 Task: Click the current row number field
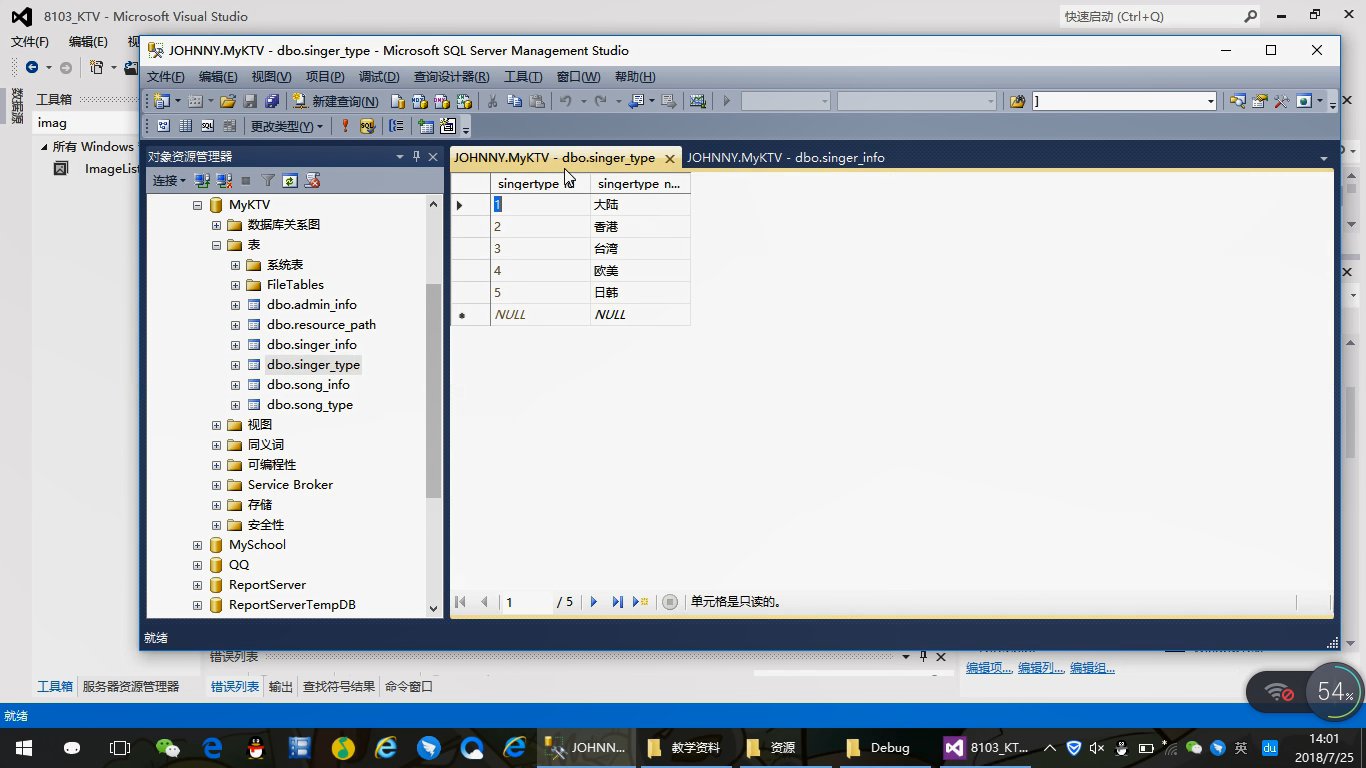527,602
